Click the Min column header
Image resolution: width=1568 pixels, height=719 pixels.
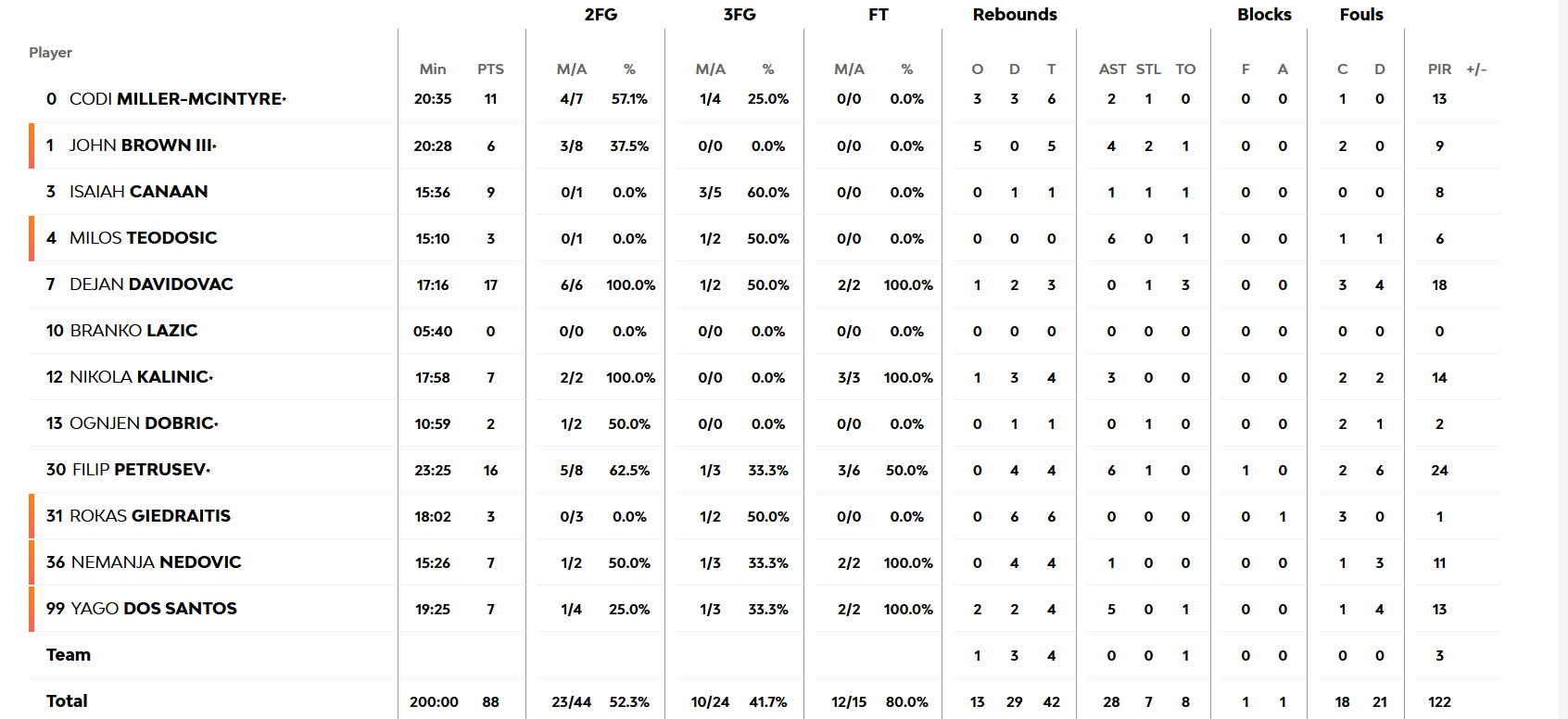(x=433, y=69)
